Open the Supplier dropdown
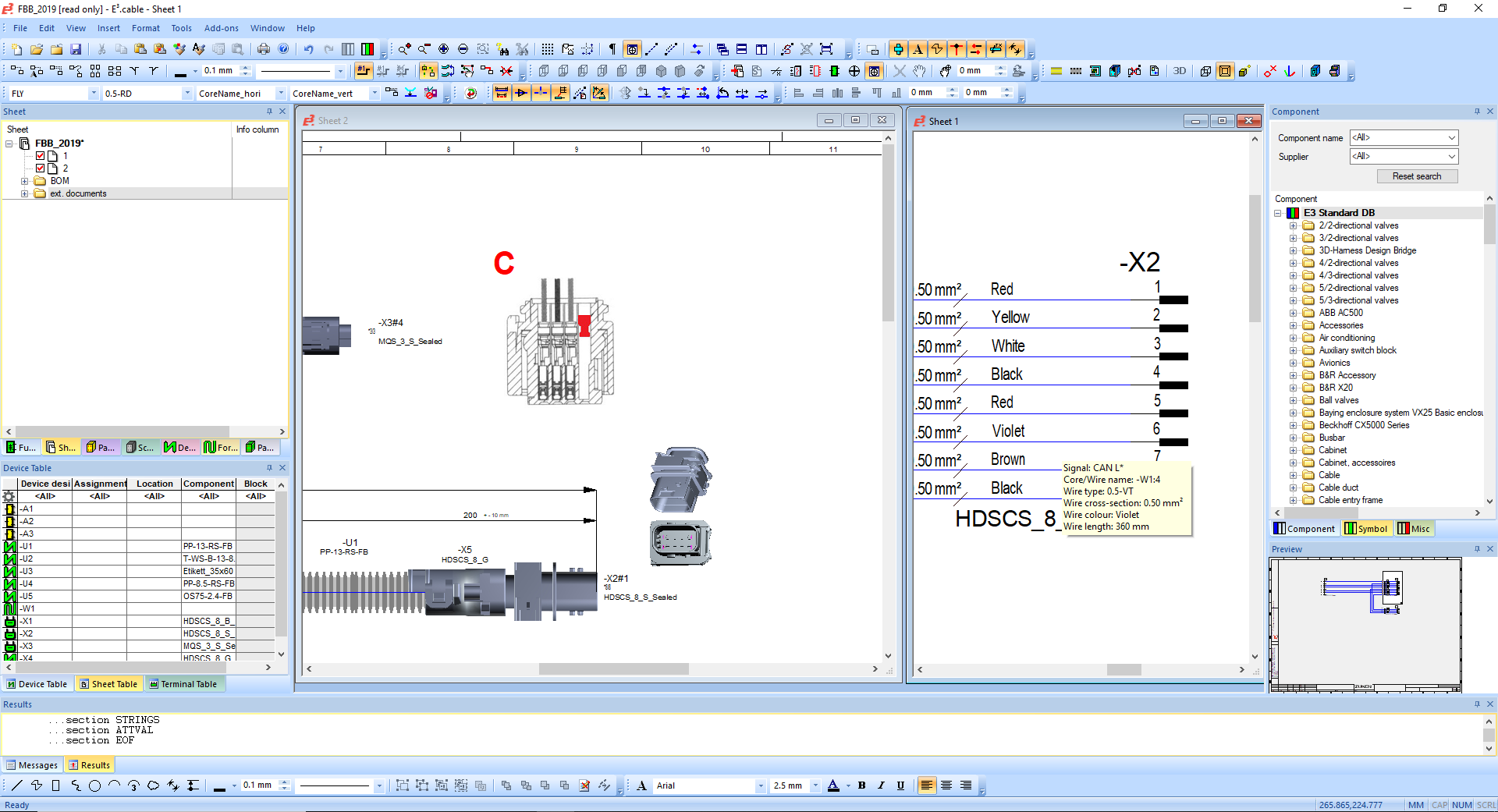Viewport: 1498px width, 812px height. [x=1404, y=157]
